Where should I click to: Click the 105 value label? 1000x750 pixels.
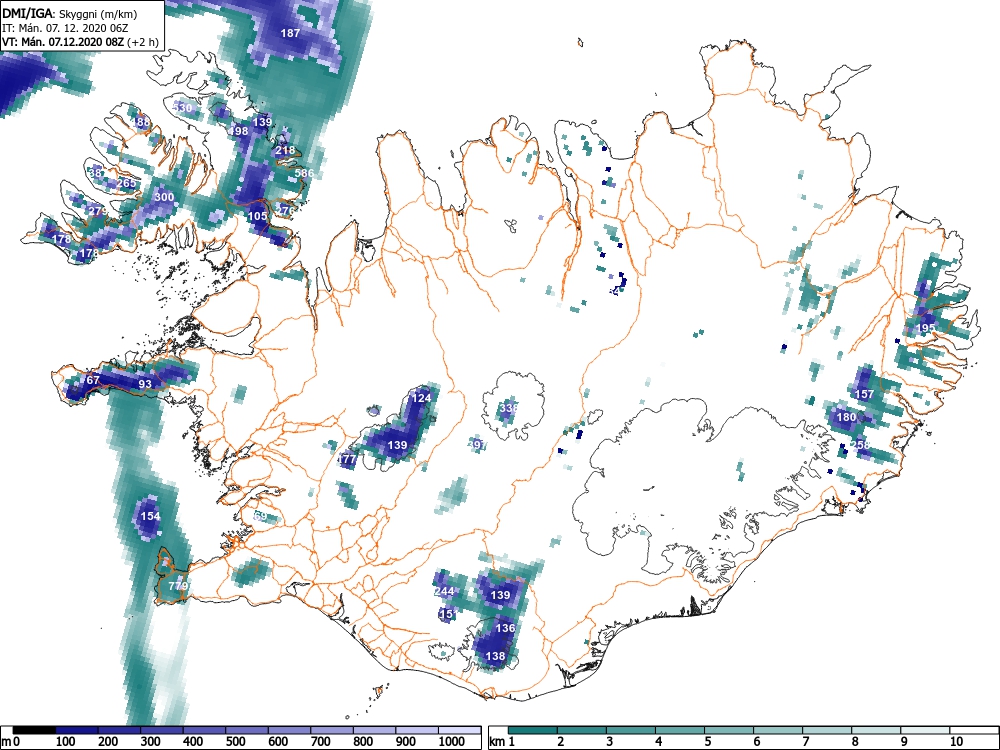click(x=257, y=216)
